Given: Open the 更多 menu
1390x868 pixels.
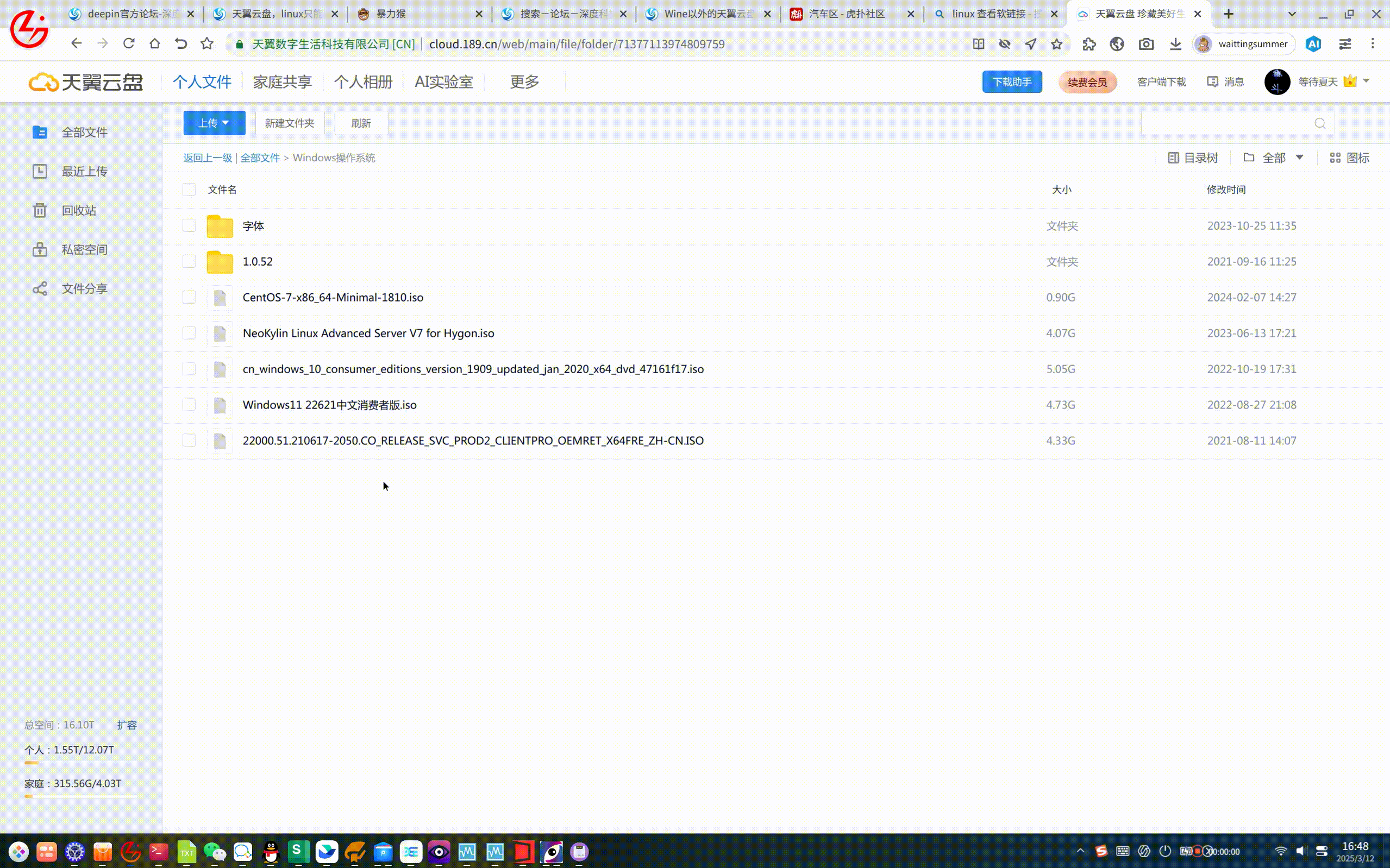Looking at the screenshot, I should click(x=525, y=82).
